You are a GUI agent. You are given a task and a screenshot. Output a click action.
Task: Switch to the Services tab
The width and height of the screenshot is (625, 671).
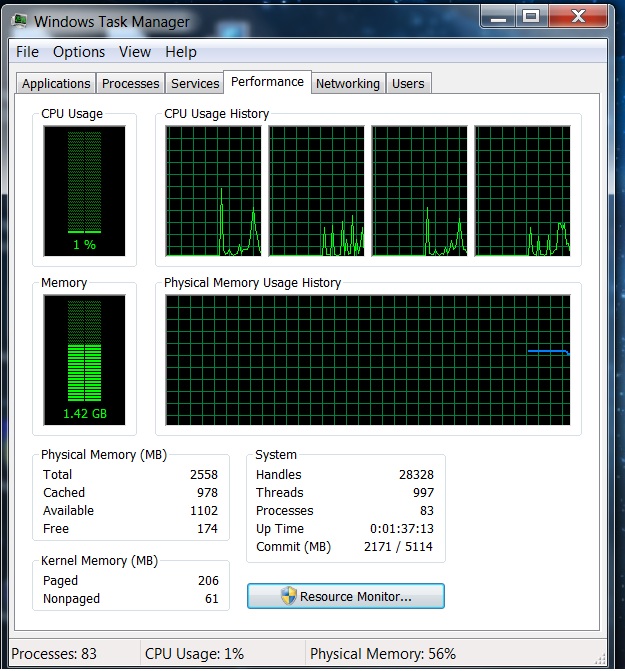pyautogui.click(x=195, y=83)
